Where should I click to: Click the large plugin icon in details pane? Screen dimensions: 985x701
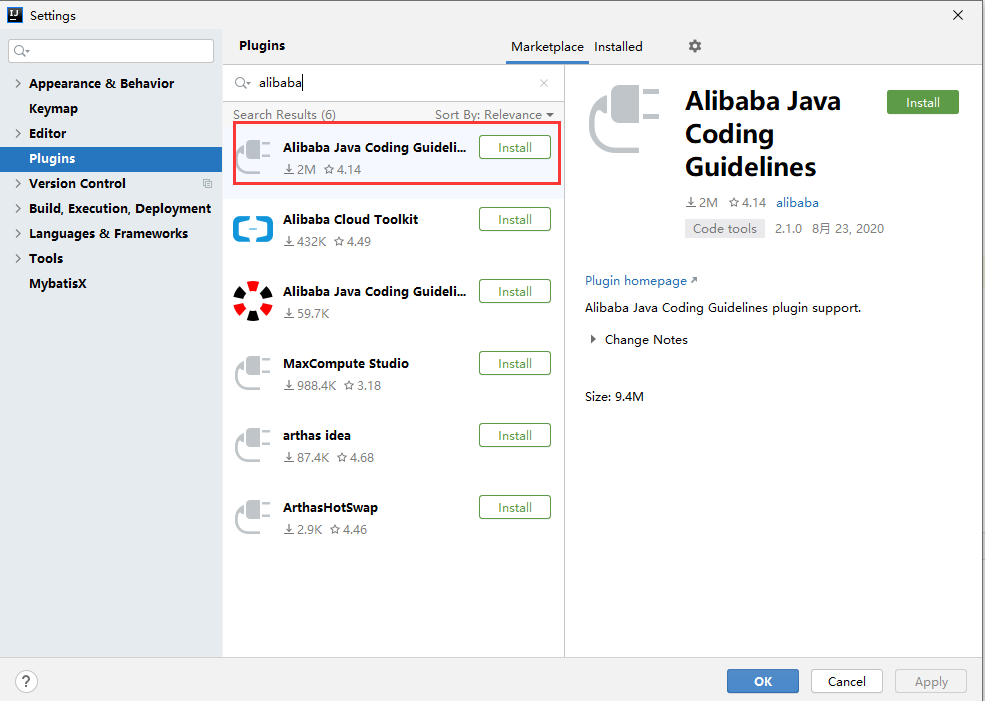pos(624,119)
